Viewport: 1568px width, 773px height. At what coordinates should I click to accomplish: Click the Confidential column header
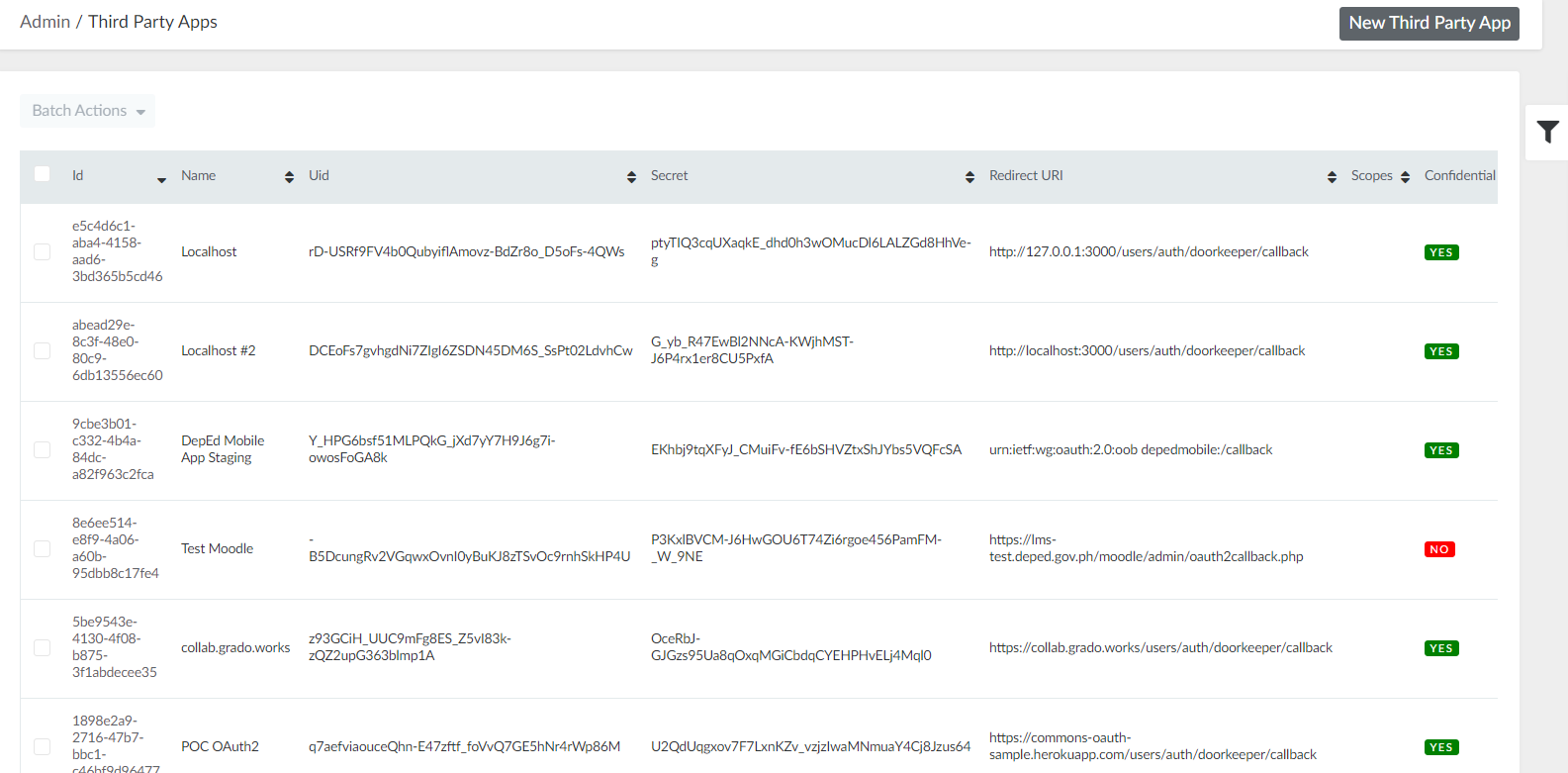[1459, 175]
